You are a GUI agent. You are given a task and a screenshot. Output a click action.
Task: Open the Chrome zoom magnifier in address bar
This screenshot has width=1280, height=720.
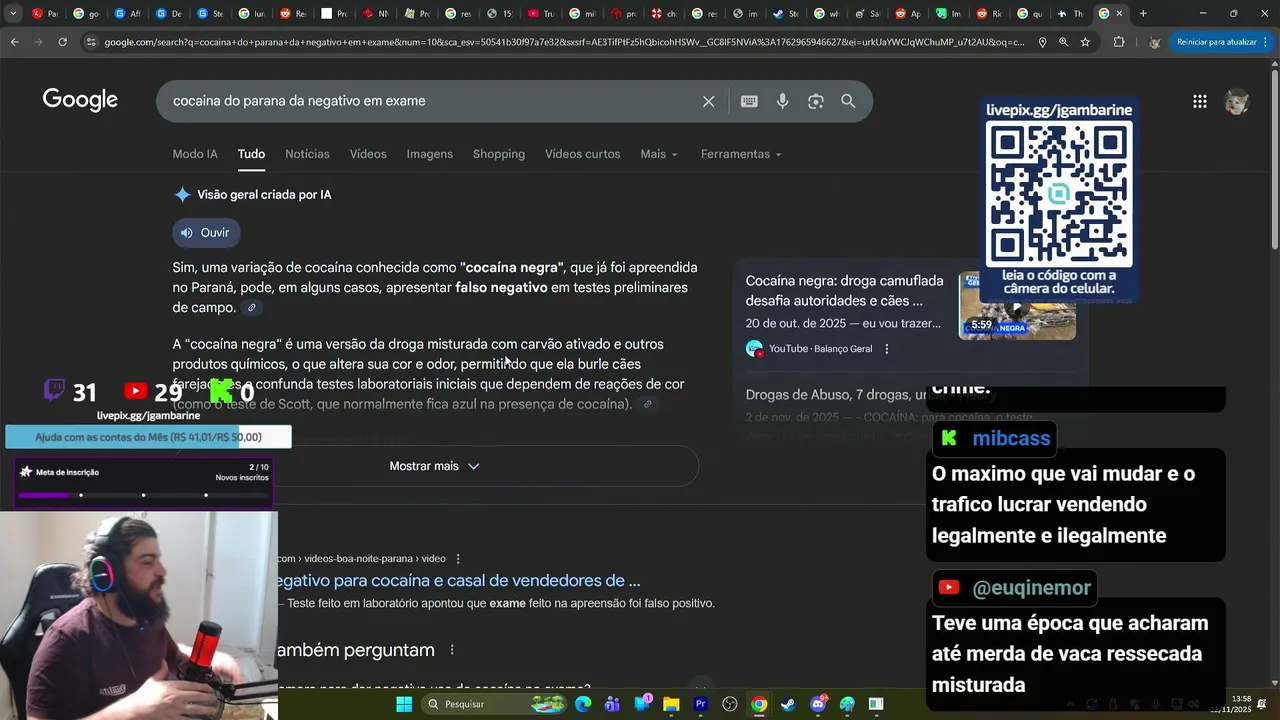pyautogui.click(x=1064, y=42)
